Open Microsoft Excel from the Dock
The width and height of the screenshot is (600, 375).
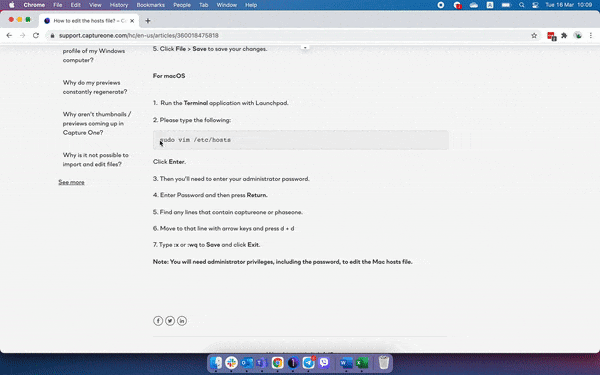point(362,362)
